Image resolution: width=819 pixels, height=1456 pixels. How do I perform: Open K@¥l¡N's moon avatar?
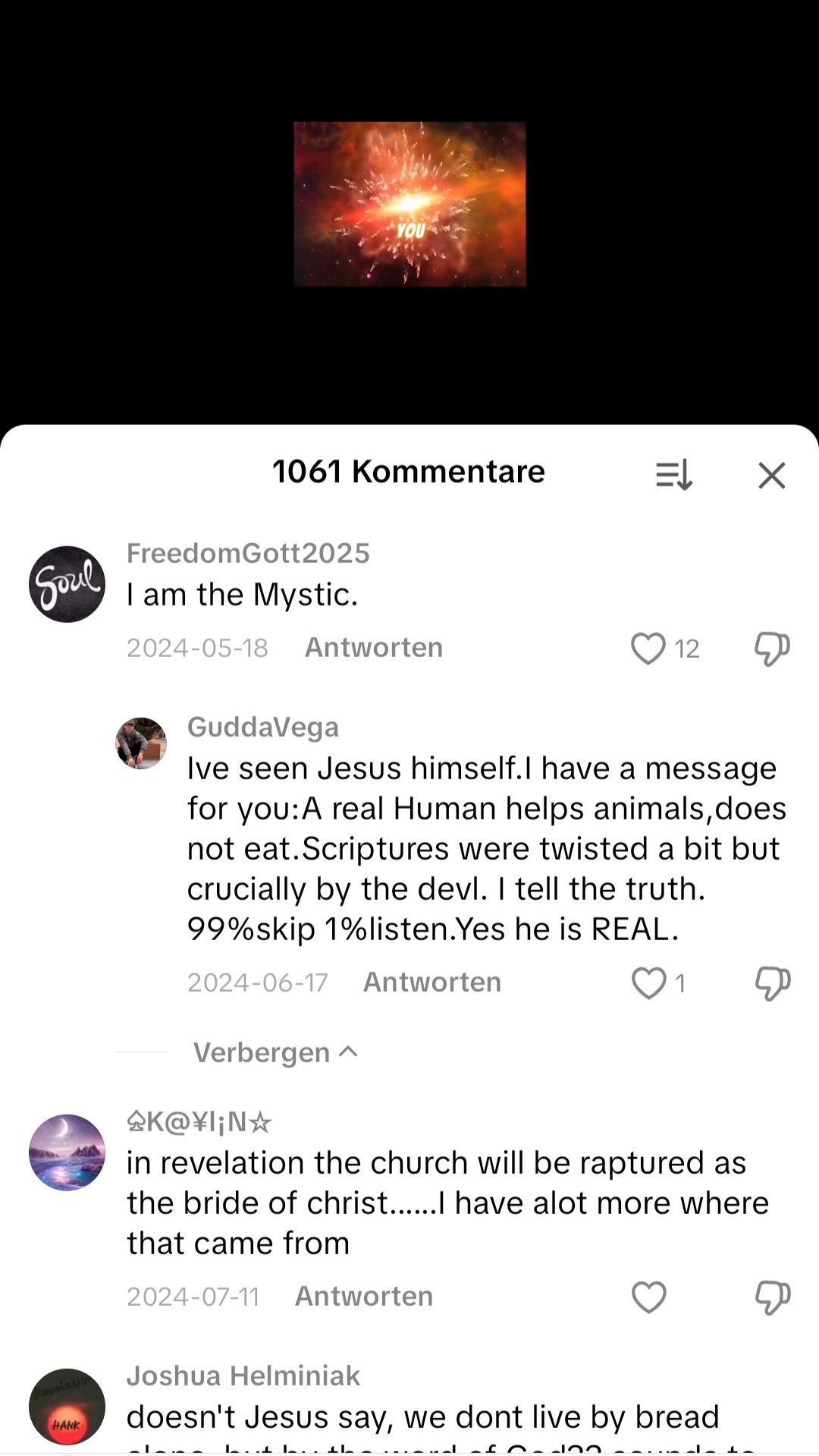67,1153
